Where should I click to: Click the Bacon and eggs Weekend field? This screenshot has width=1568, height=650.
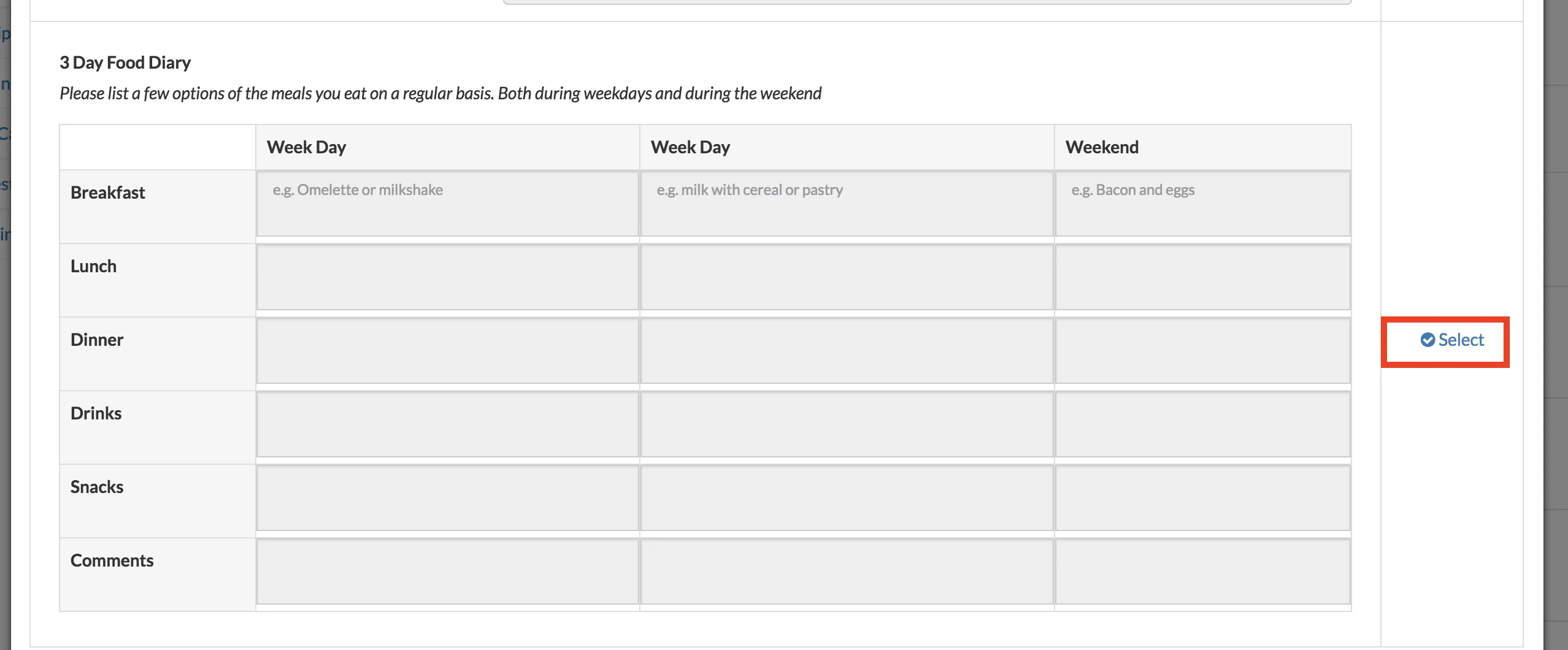pyautogui.click(x=1202, y=204)
